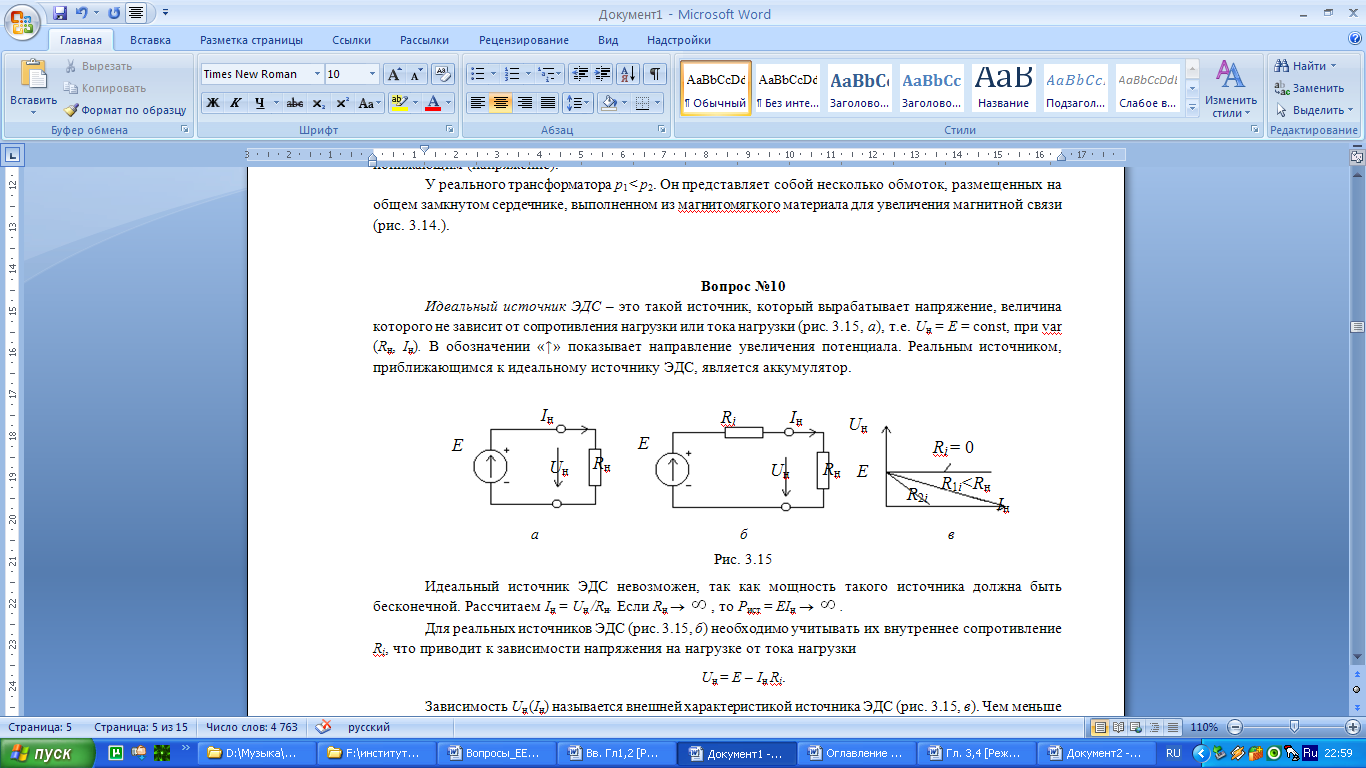Click the Заменить replace button
This screenshot has height=768, width=1366.
[1310, 88]
